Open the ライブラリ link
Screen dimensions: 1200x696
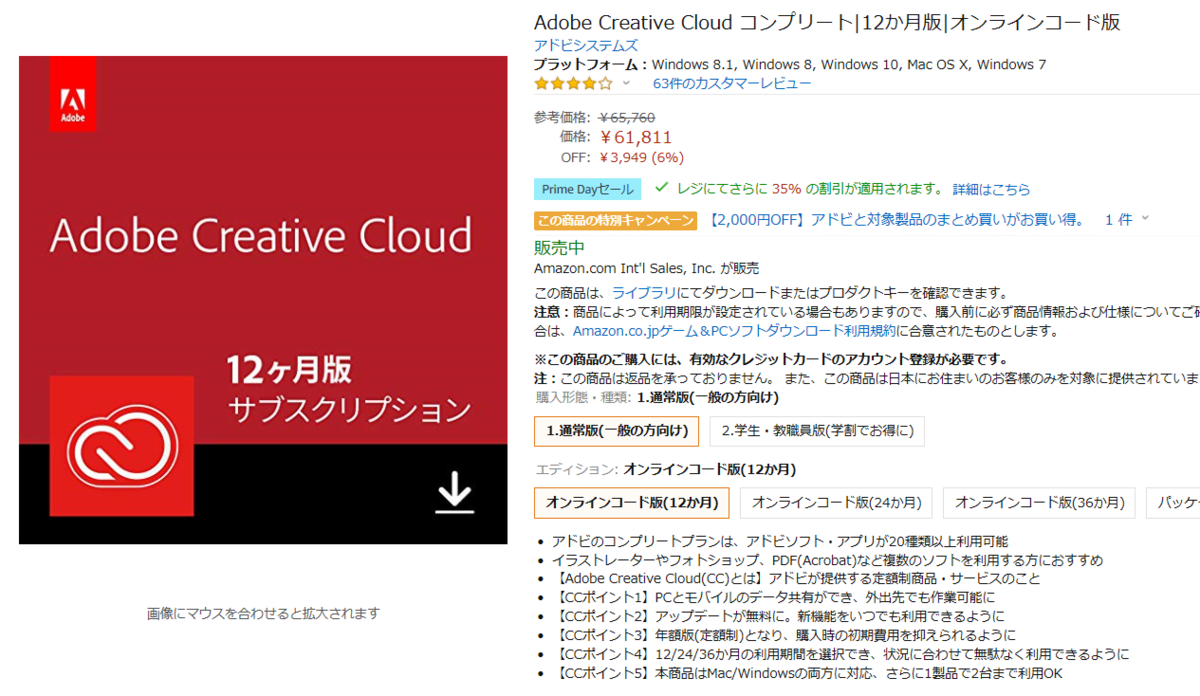pyautogui.click(x=644, y=293)
